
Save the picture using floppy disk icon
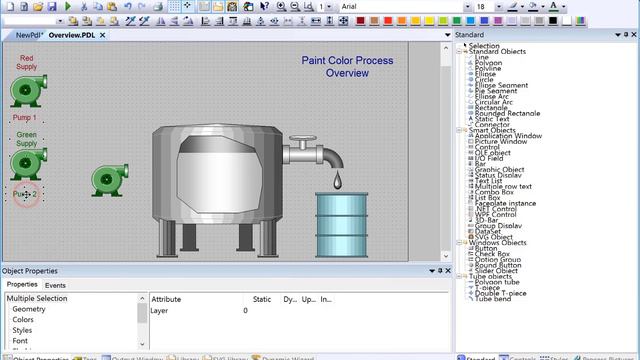[x=52, y=7]
